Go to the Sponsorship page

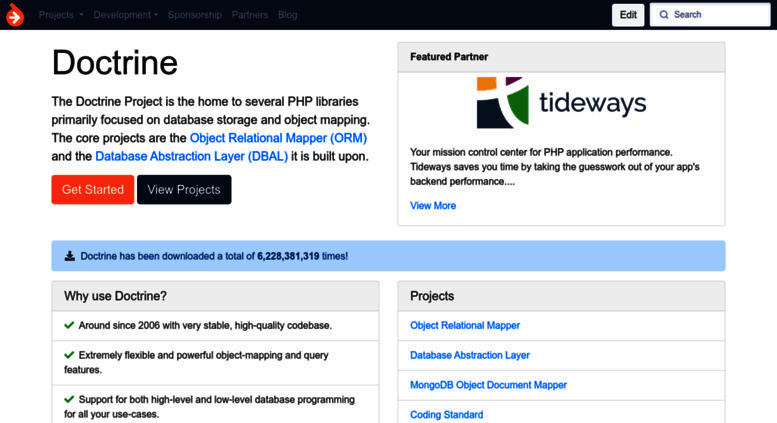click(195, 15)
